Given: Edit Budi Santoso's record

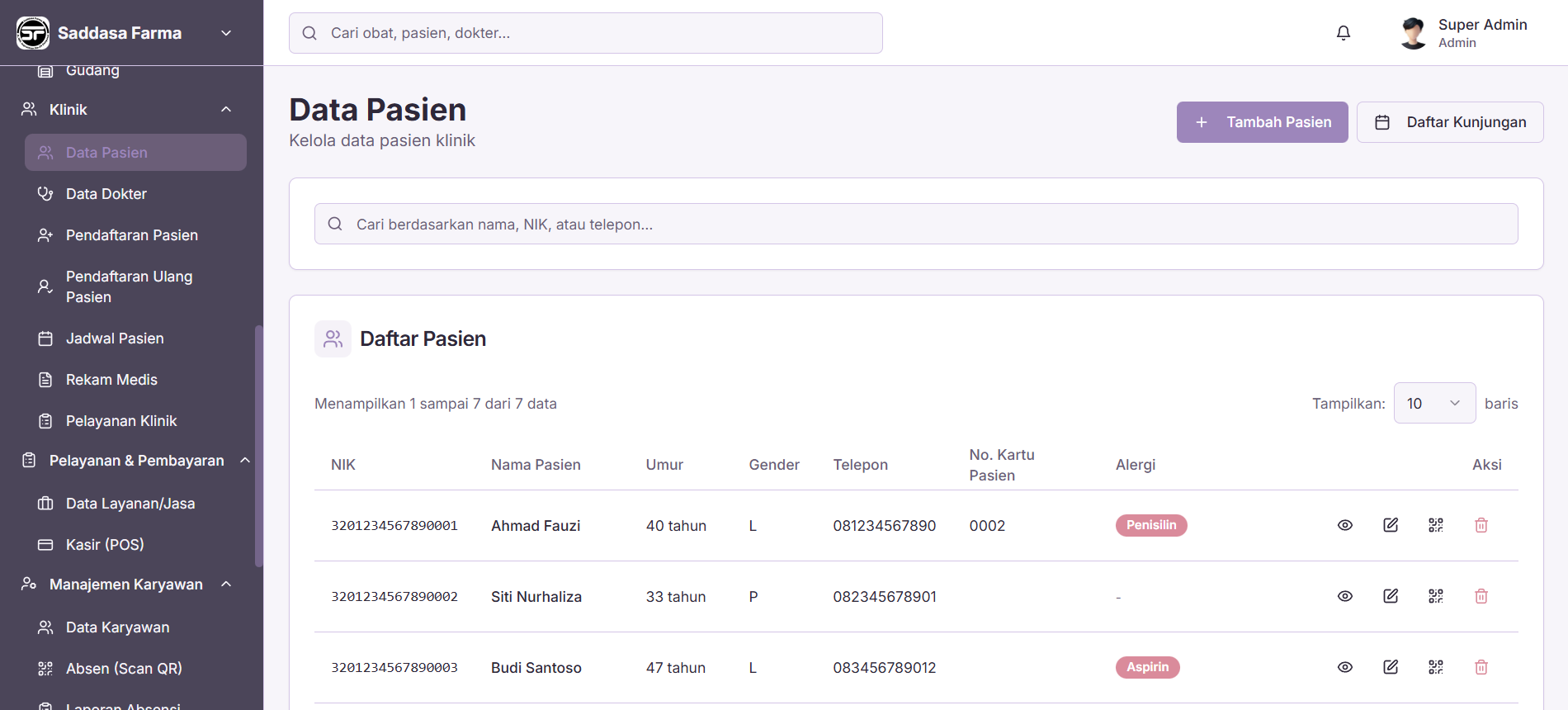Looking at the screenshot, I should (1391, 667).
